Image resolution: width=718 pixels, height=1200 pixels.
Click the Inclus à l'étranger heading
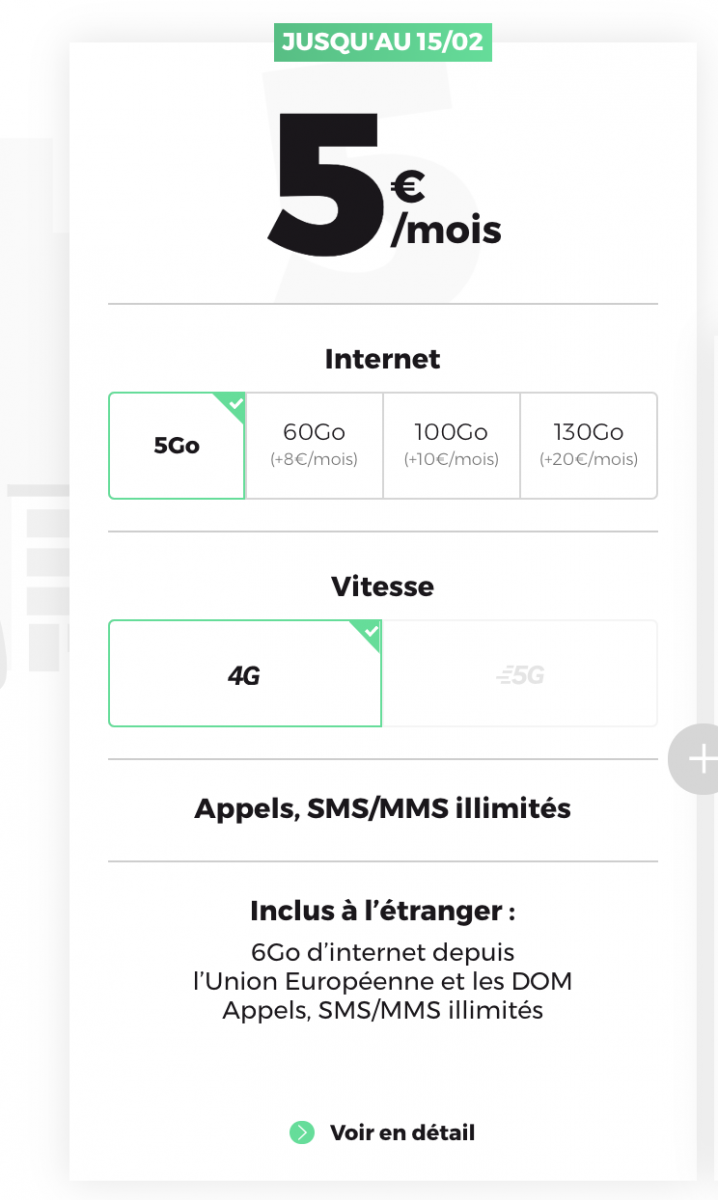383,911
